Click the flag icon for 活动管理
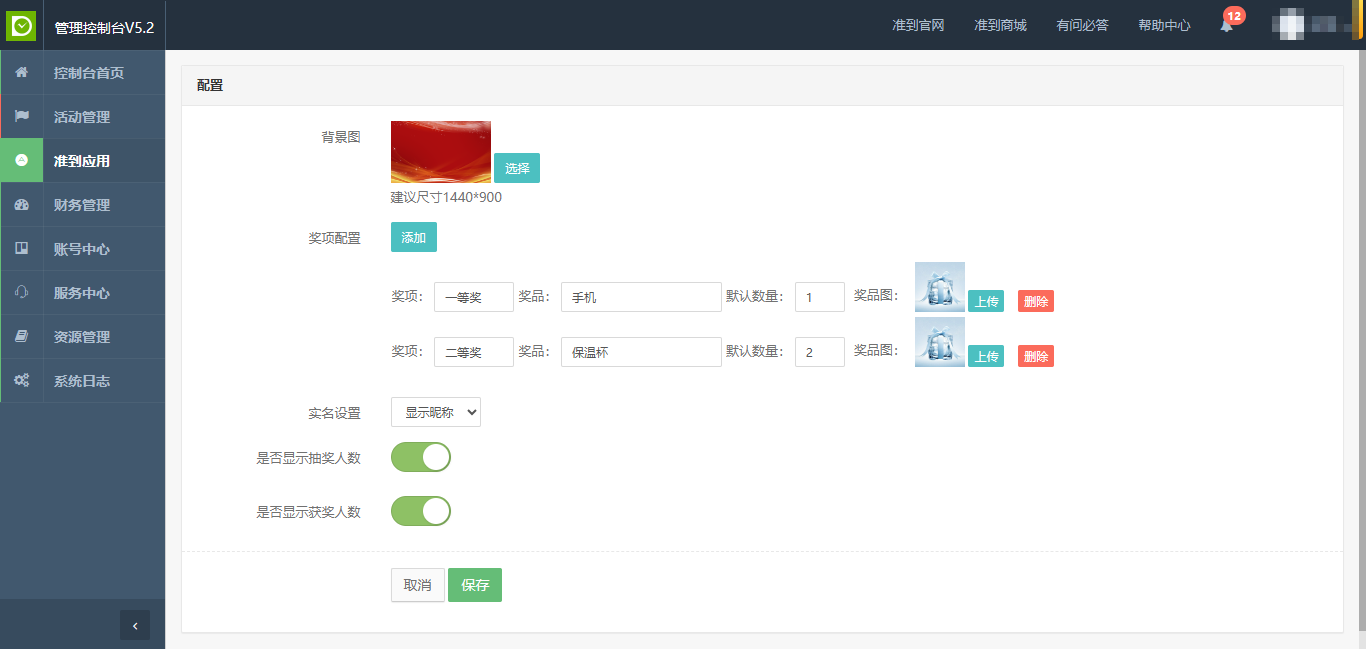1366x649 pixels. coord(21,117)
